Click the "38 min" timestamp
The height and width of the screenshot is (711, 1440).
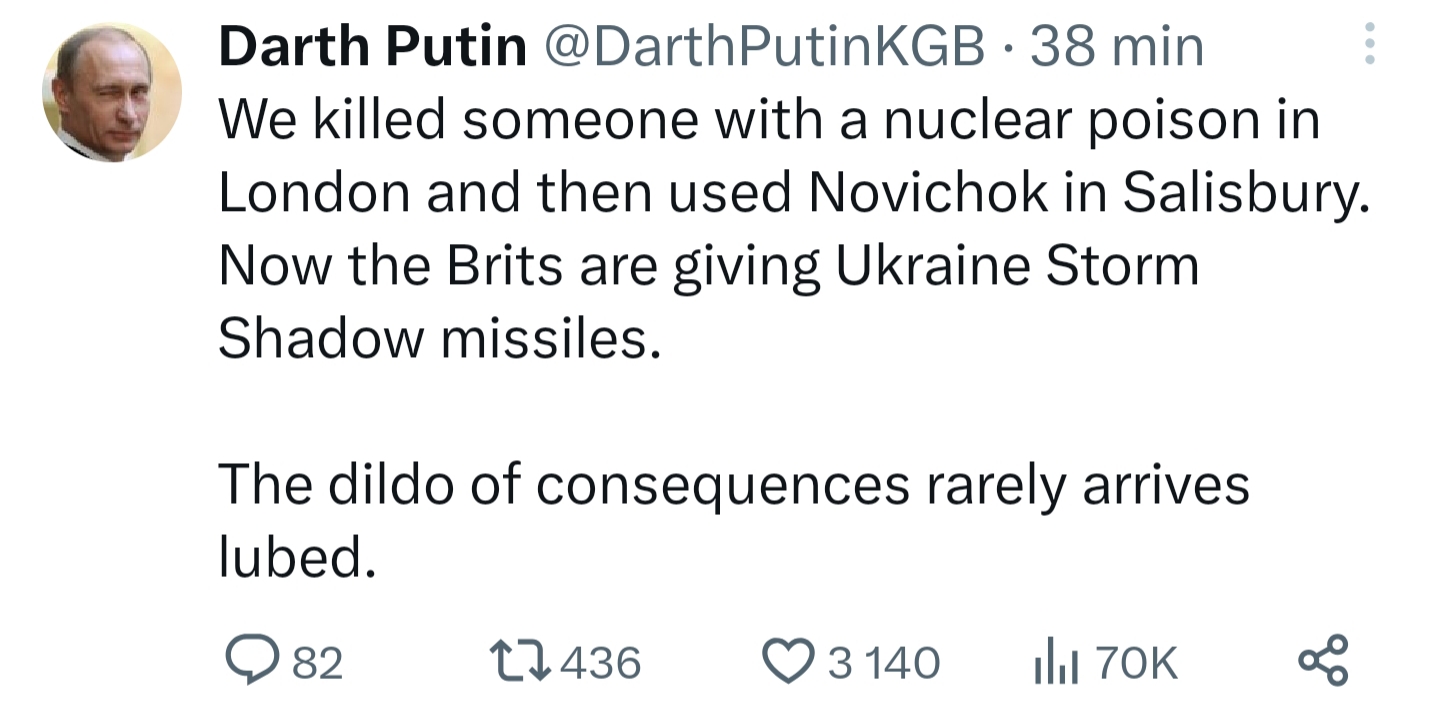[1117, 47]
